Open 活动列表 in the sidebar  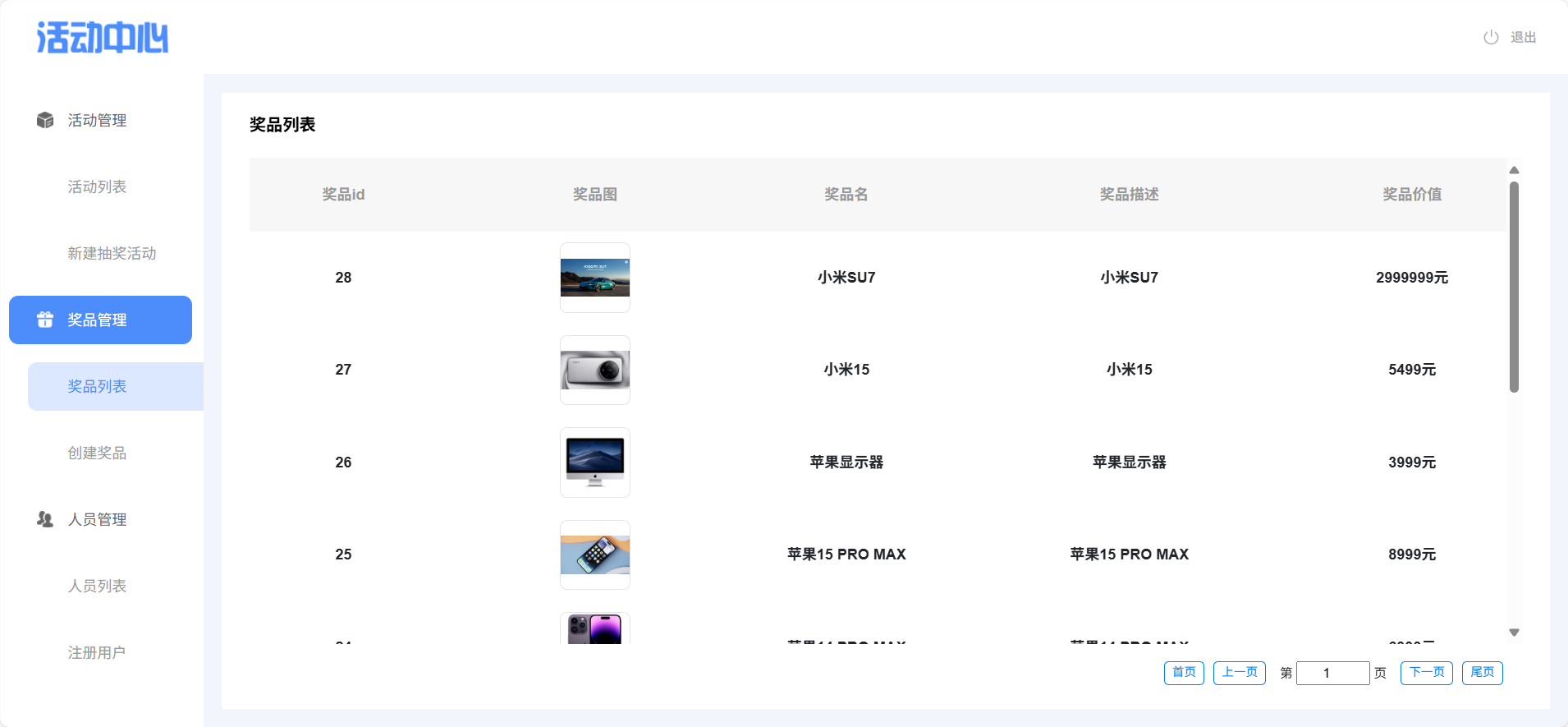(97, 186)
